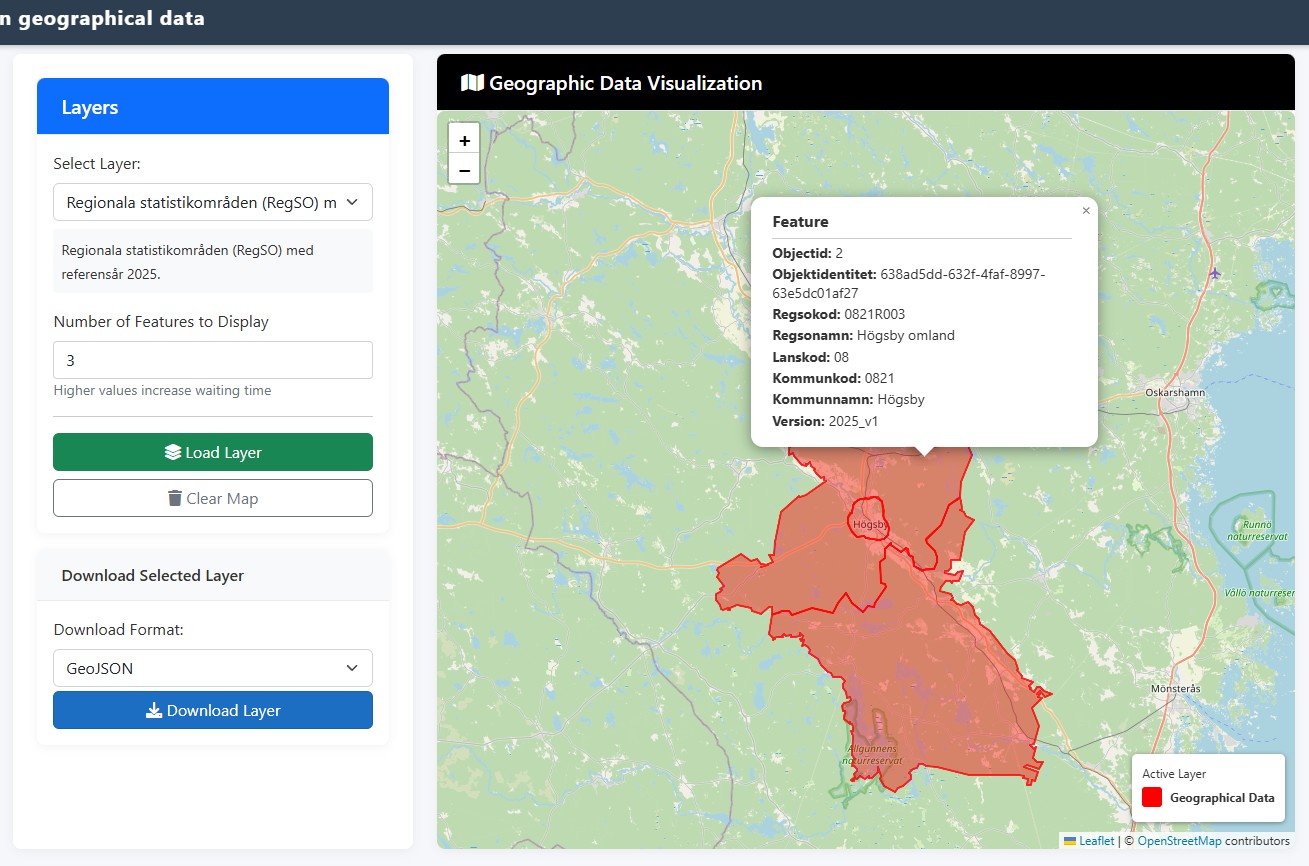Click the download icon on Download Layer

tap(154, 710)
